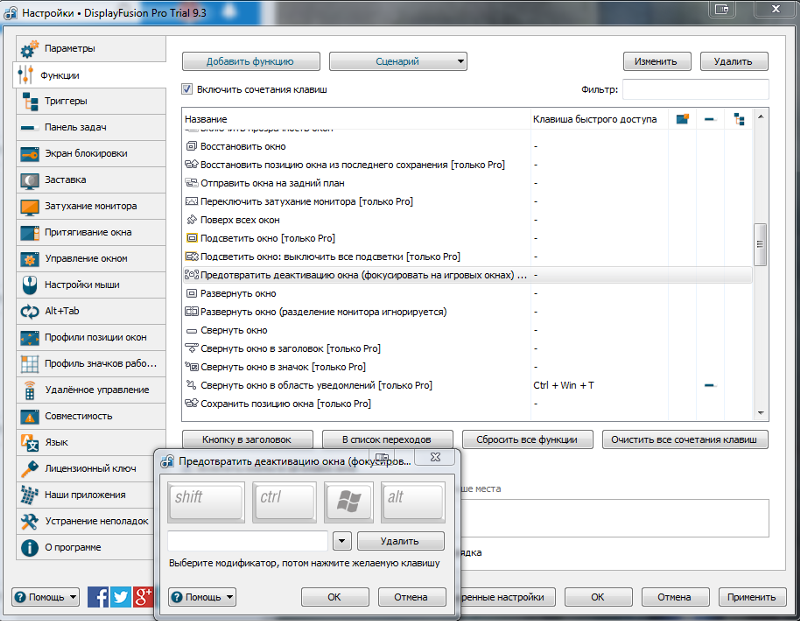Click the Windows logo modifier key

pyautogui.click(x=349, y=500)
